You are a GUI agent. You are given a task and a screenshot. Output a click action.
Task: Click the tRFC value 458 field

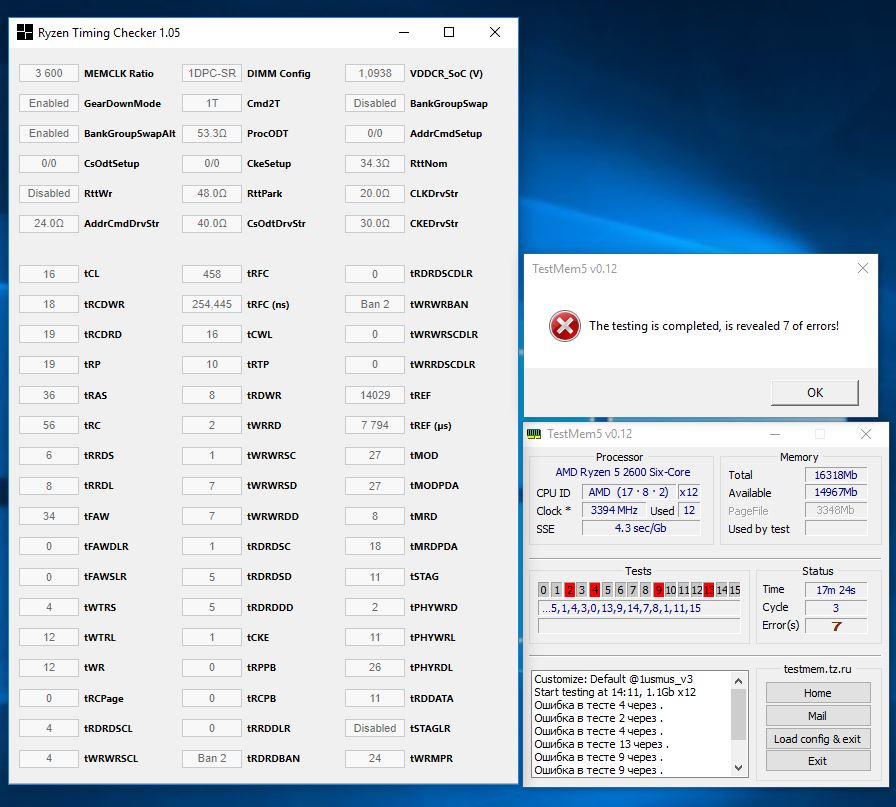pos(211,274)
